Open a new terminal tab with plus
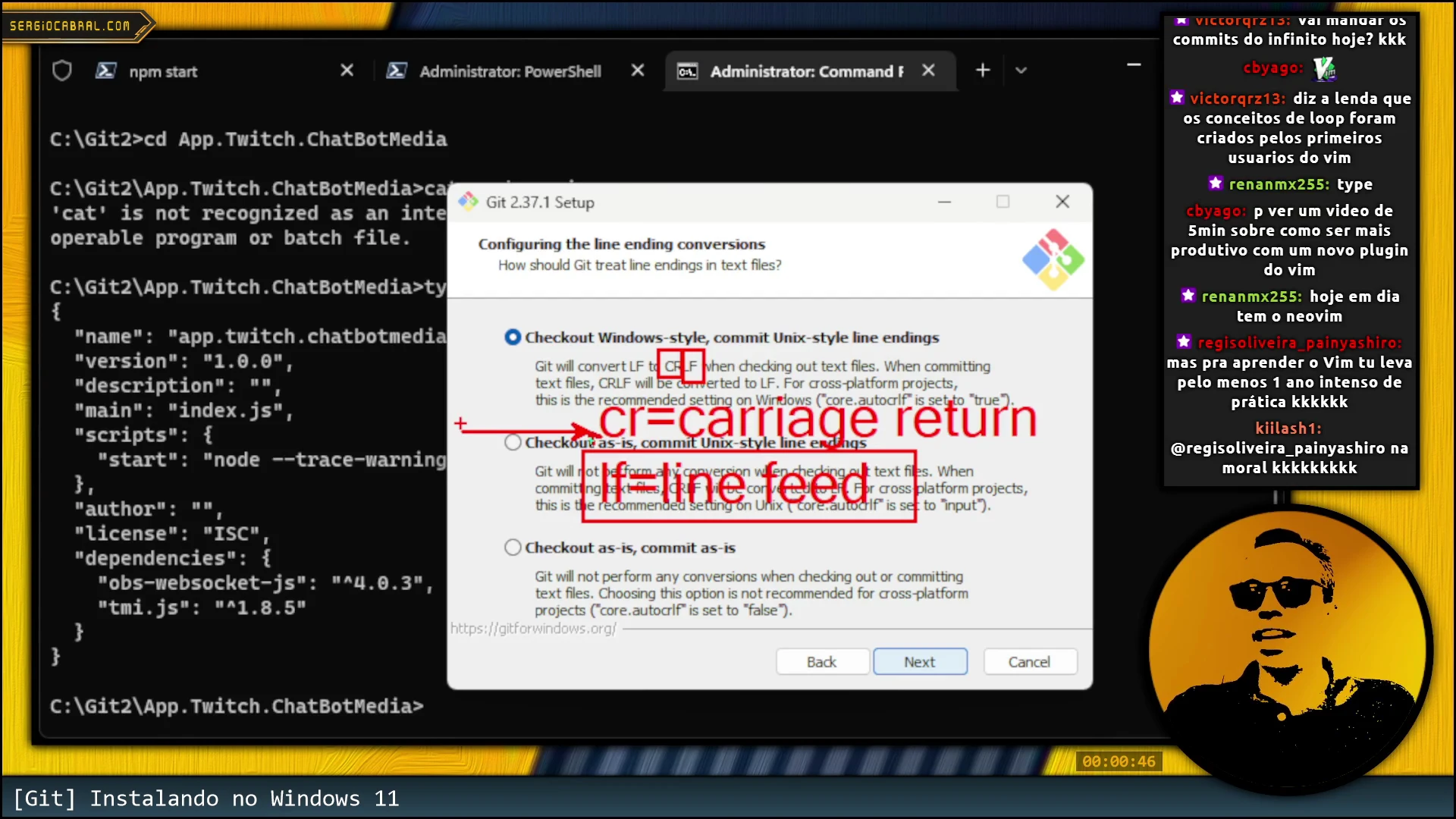 [983, 71]
